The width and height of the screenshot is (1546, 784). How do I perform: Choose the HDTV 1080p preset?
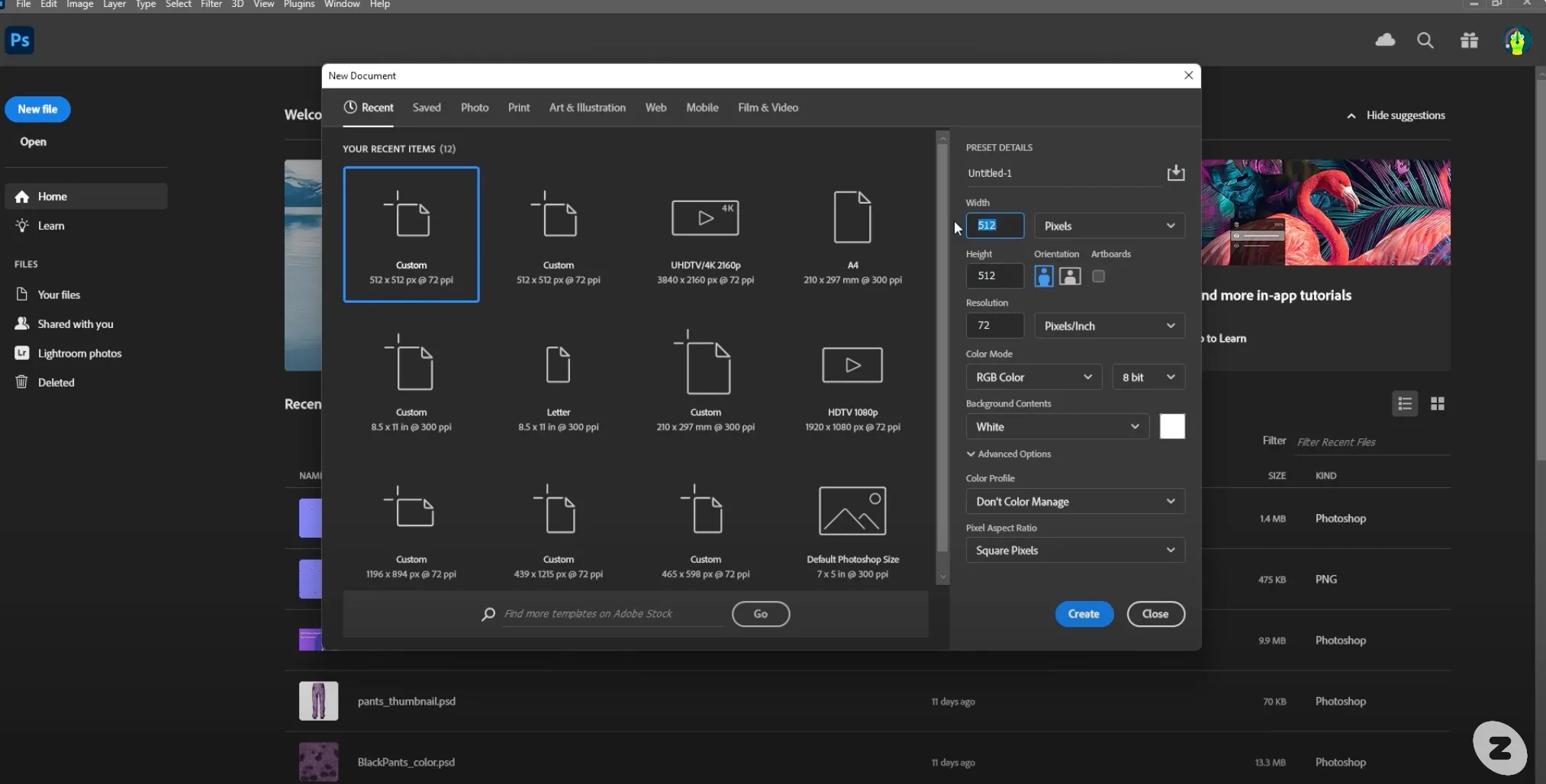pos(852,381)
